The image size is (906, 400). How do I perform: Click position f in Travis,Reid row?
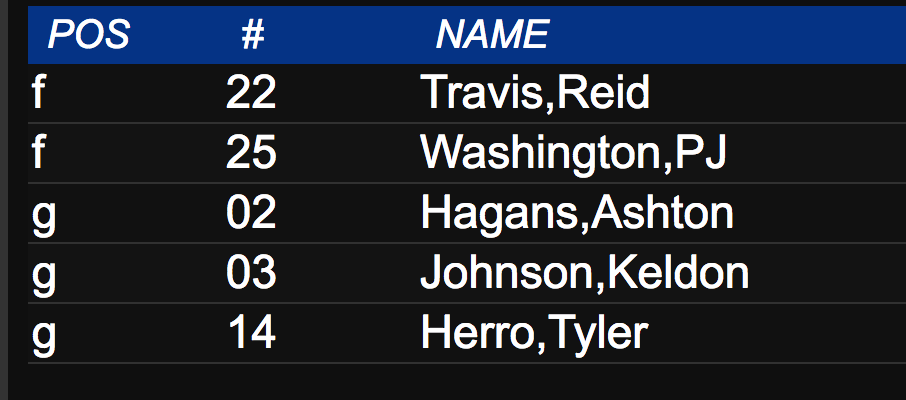[x=38, y=92]
